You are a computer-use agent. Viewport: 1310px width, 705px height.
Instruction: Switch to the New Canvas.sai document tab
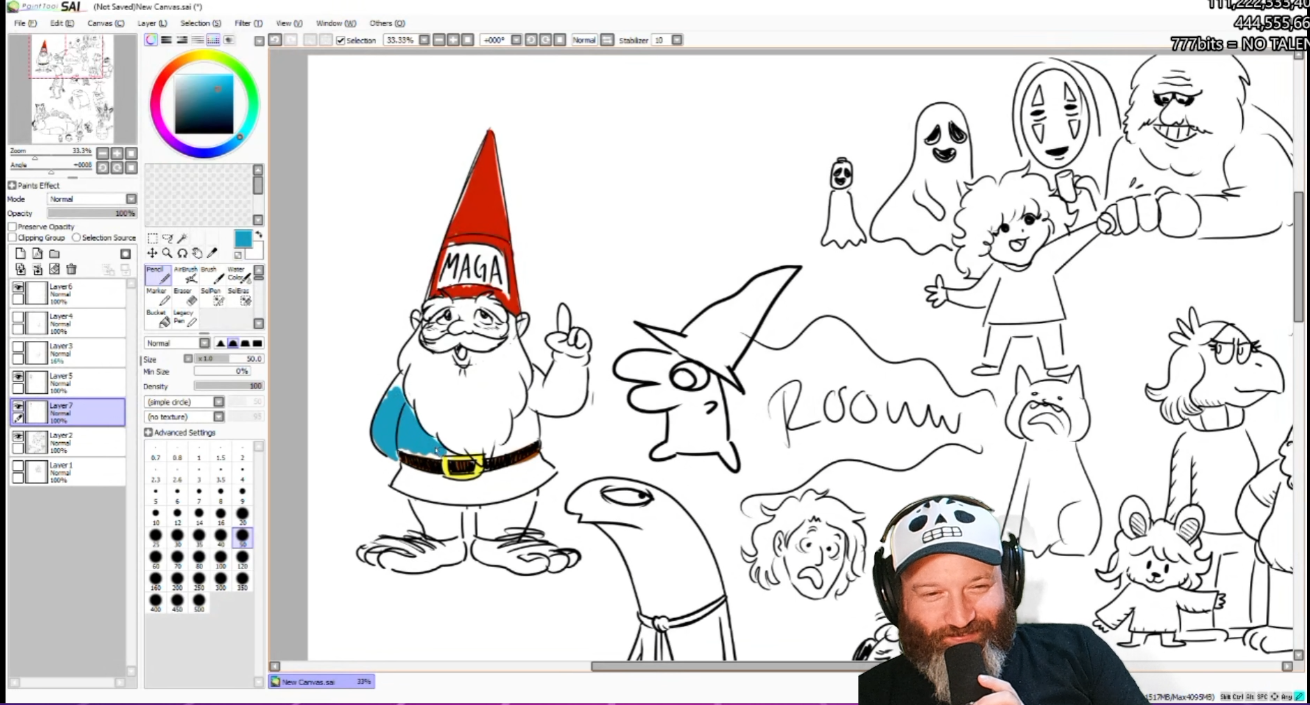click(x=321, y=682)
